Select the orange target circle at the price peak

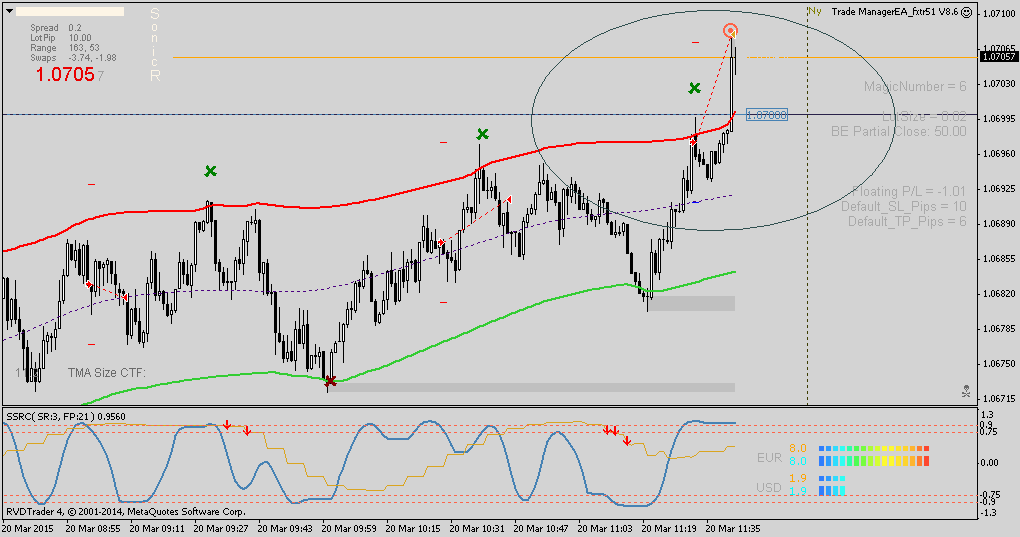731,31
